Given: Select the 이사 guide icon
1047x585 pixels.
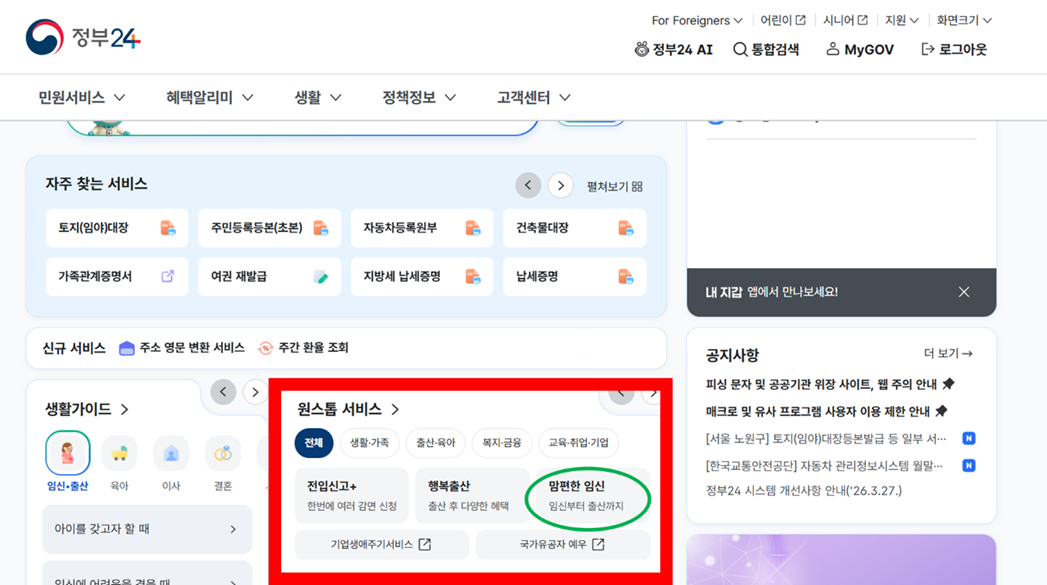Looking at the screenshot, I should 171,453.
